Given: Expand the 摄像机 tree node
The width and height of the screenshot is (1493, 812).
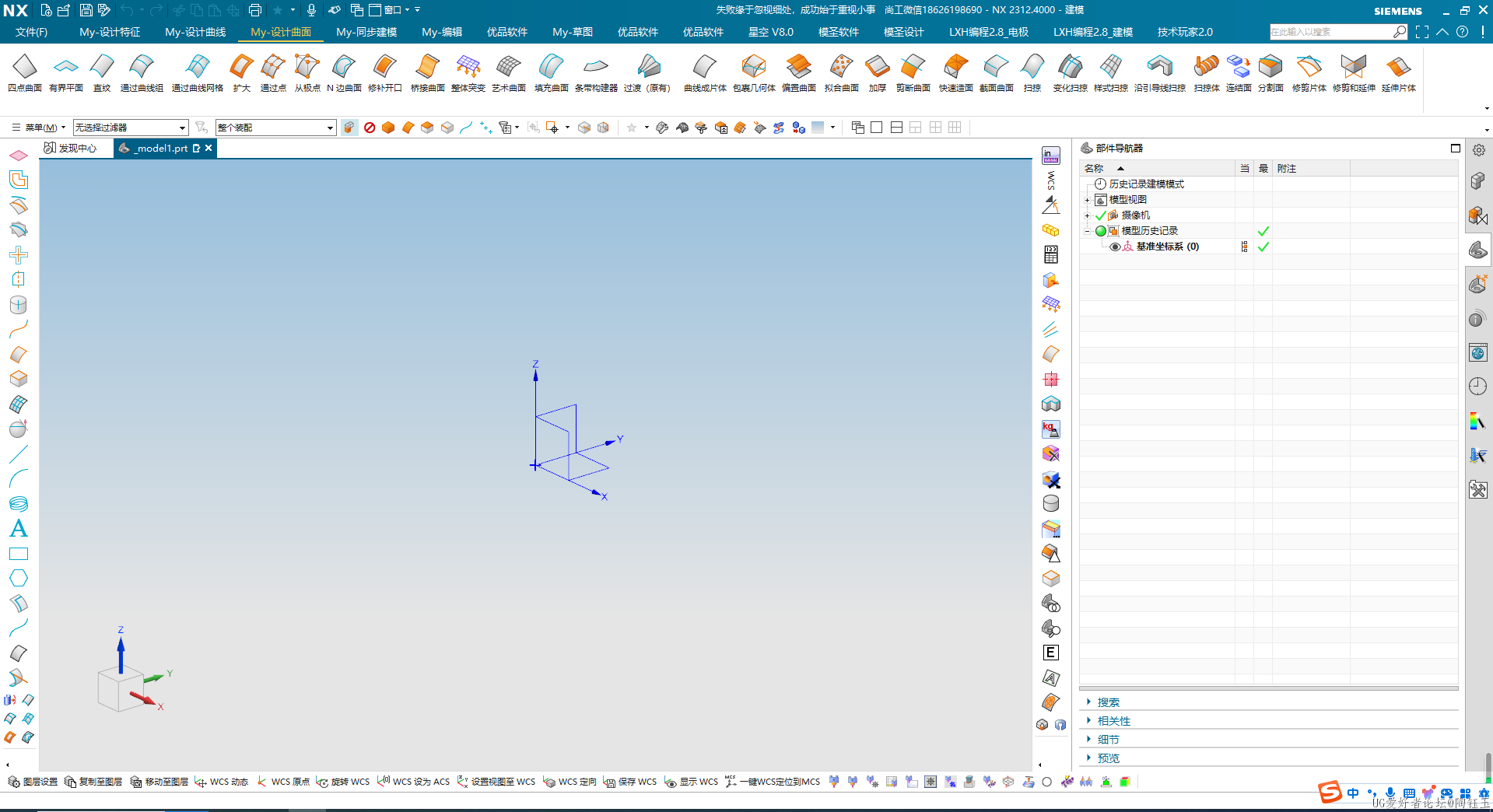Looking at the screenshot, I should (1087, 215).
